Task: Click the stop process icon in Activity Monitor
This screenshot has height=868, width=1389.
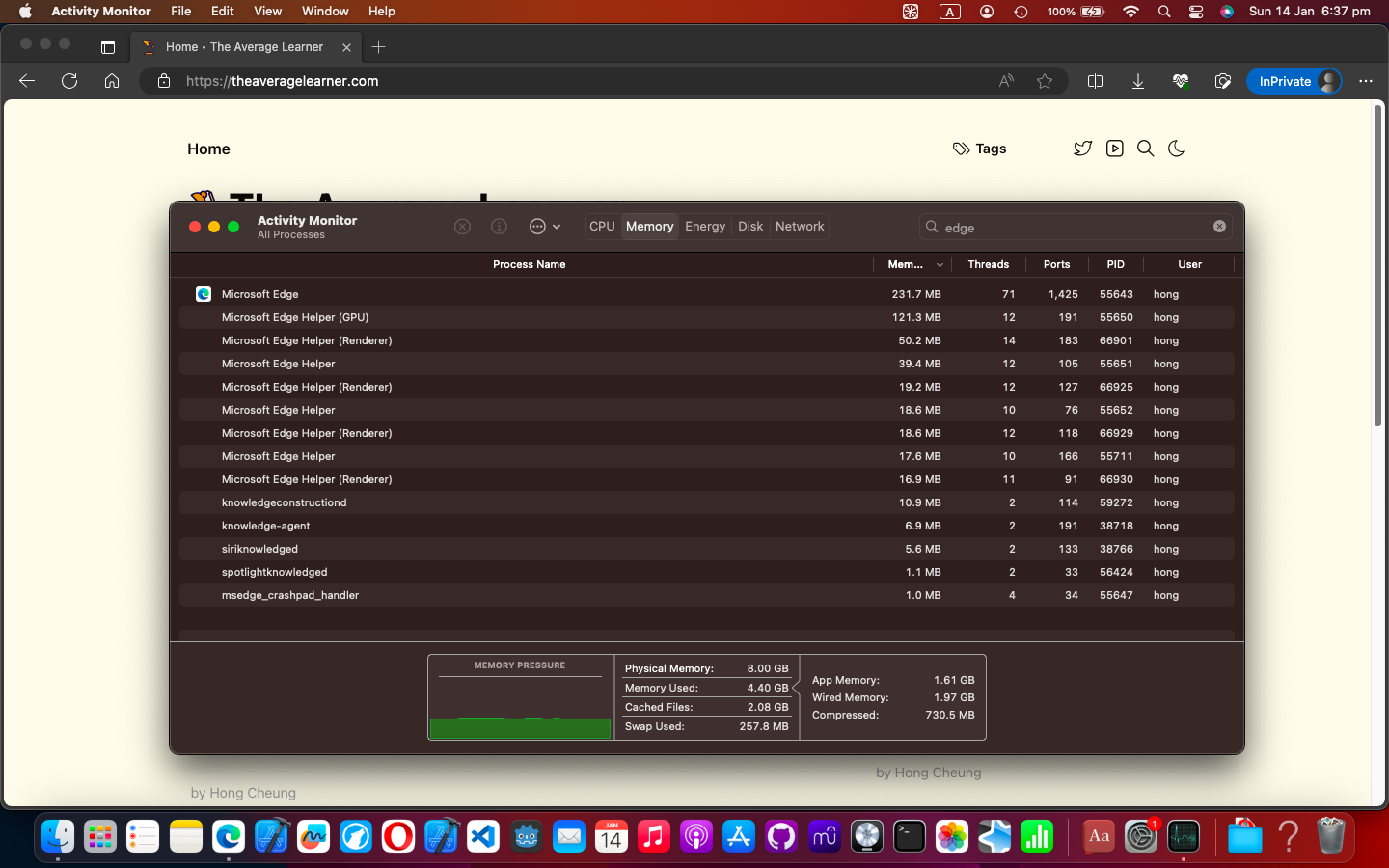Action: 462,227
